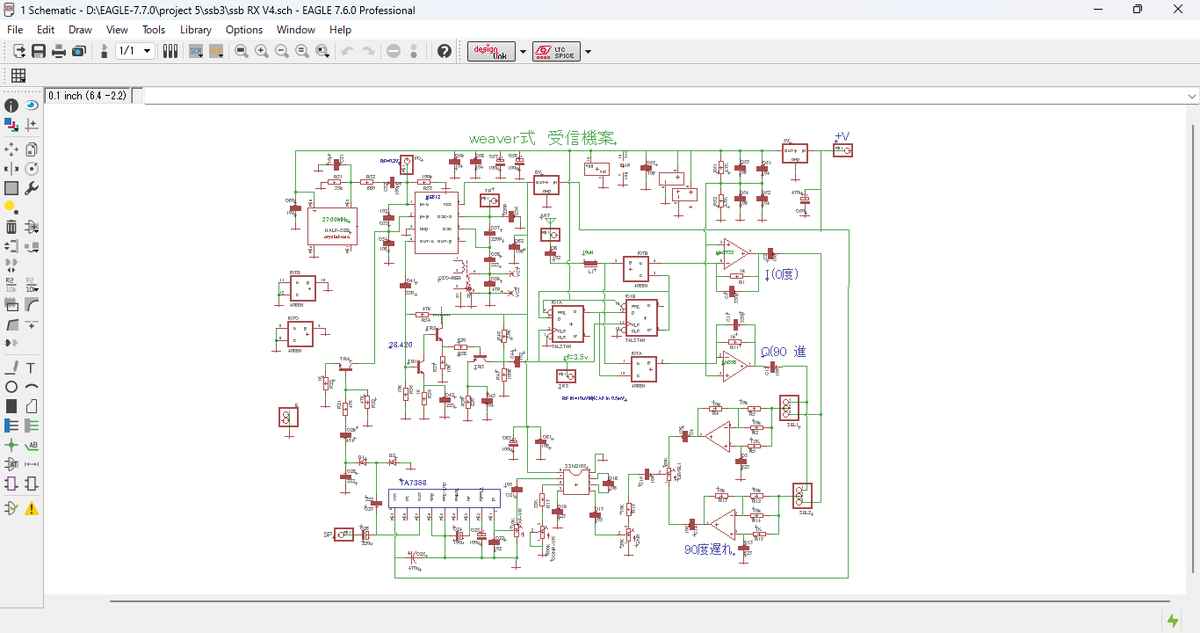This screenshot has width=1200, height=633.
Task: Toggle the grid settings button
Action: pyautogui.click(x=18, y=76)
